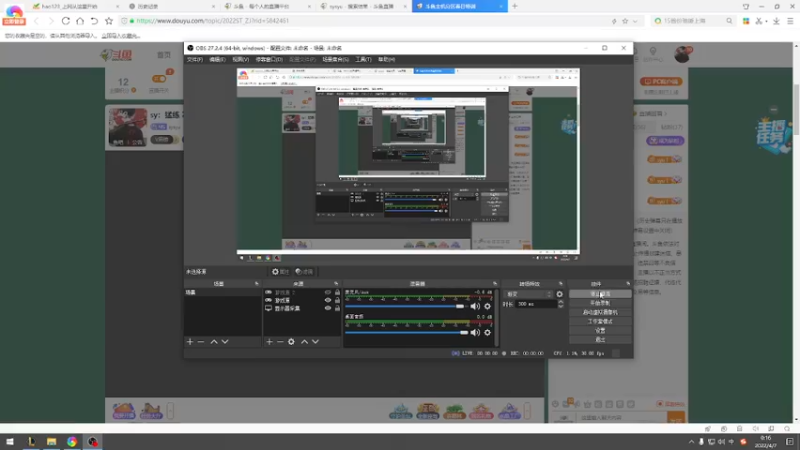This screenshot has height=450, width=800.
Task: Add a new source in OBS
Action: pos(269,342)
